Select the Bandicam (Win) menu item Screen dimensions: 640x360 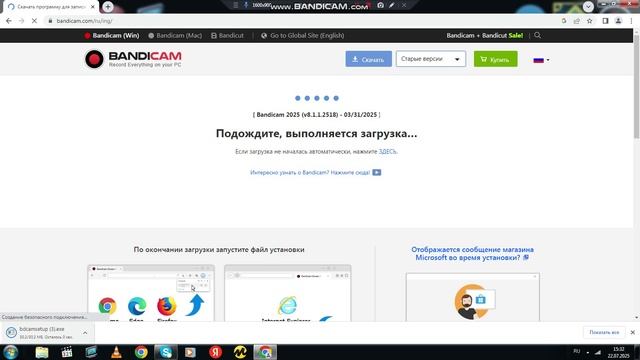(x=112, y=36)
